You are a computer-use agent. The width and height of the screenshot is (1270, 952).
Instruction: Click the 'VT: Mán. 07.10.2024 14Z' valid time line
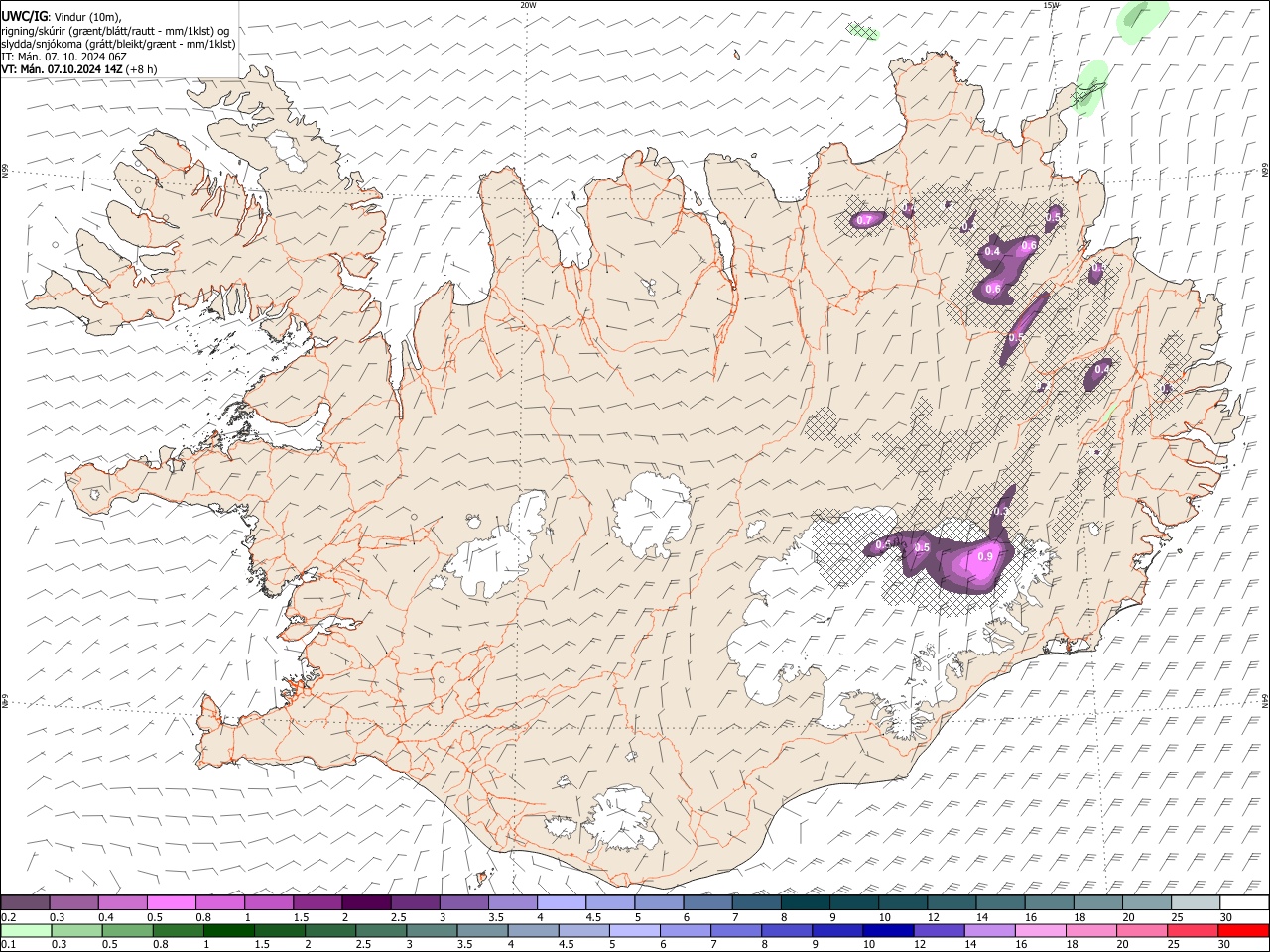(x=62, y=69)
